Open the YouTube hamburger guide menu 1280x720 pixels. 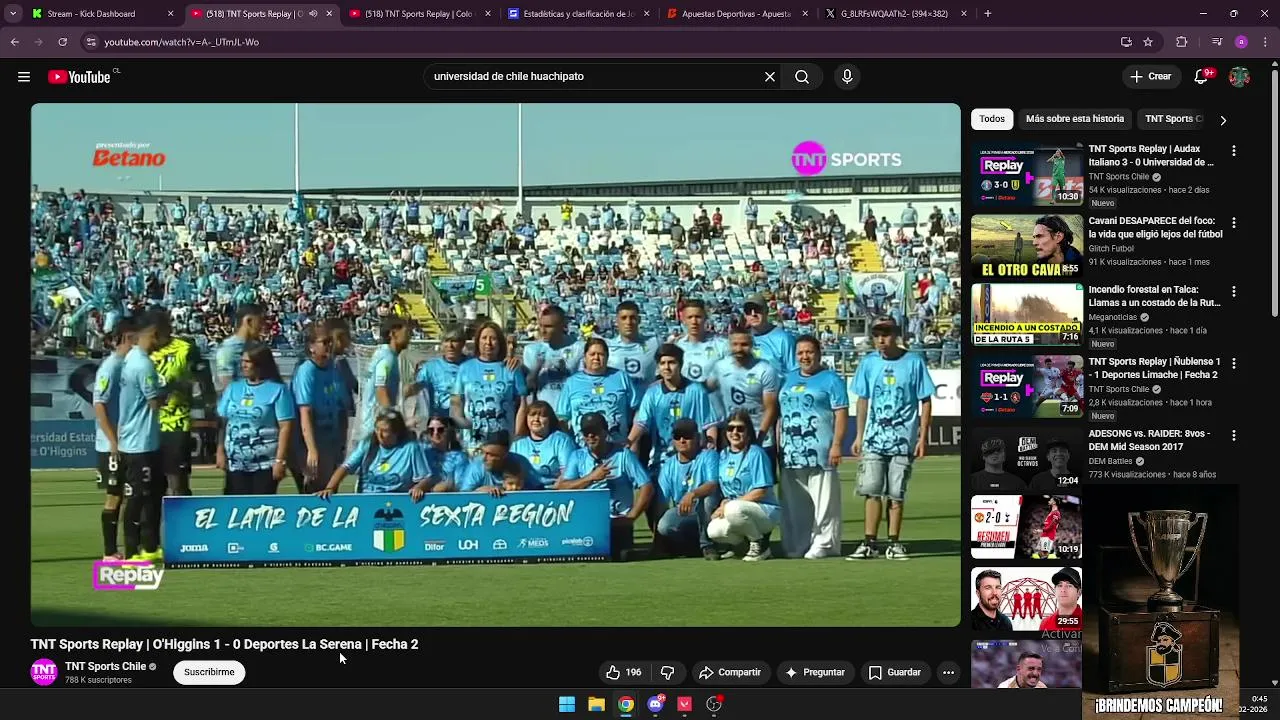pyautogui.click(x=24, y=77)
